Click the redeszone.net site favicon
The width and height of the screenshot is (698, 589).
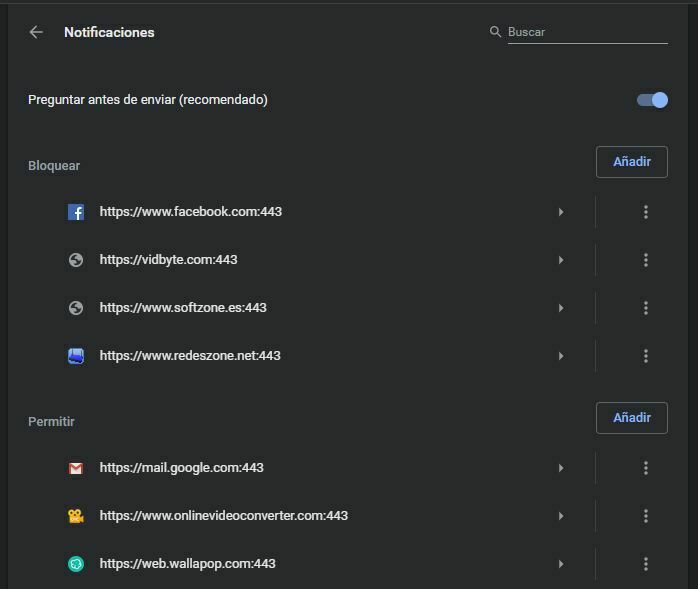(76, 356)
